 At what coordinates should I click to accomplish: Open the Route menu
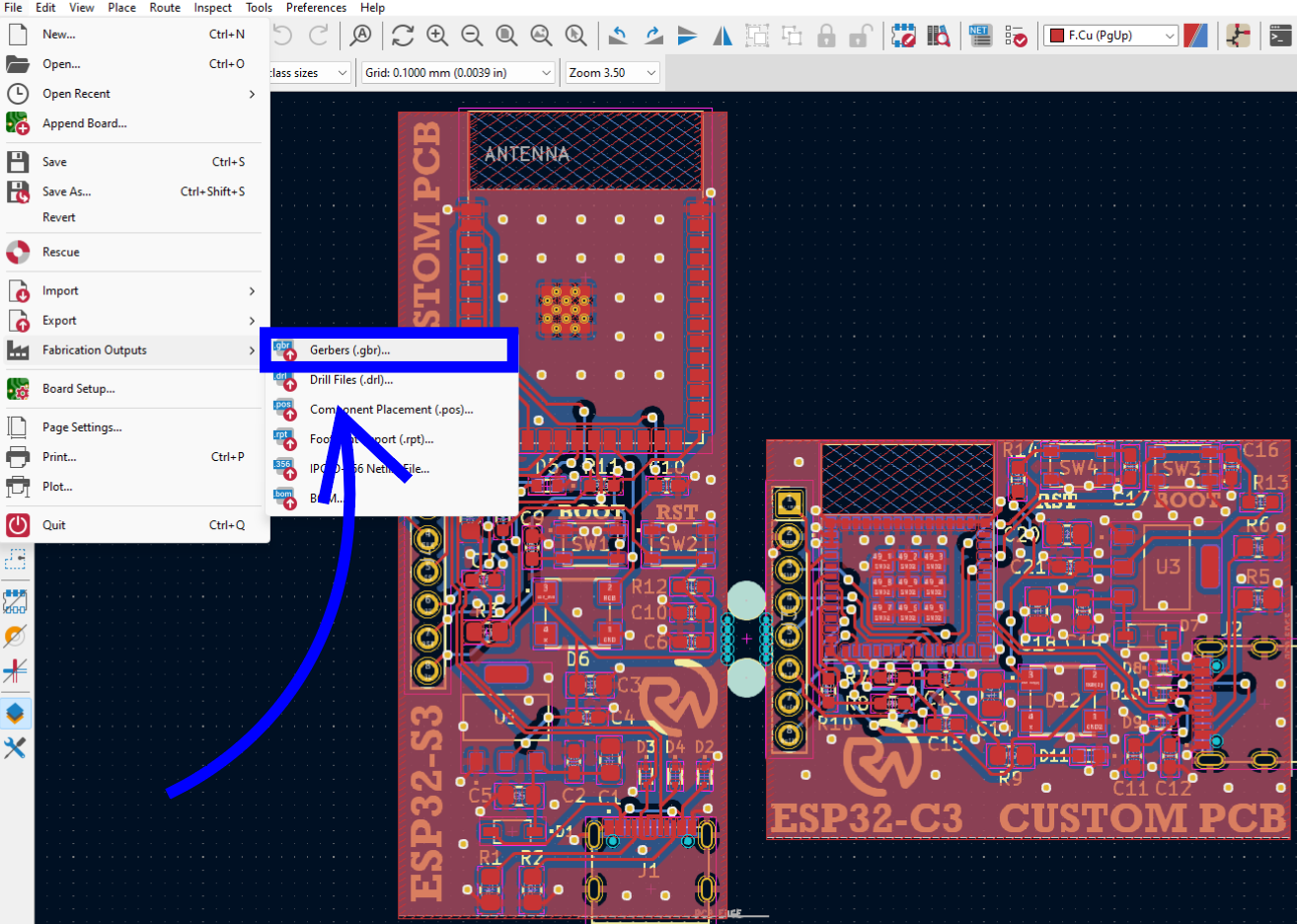(x=165, y=8)
